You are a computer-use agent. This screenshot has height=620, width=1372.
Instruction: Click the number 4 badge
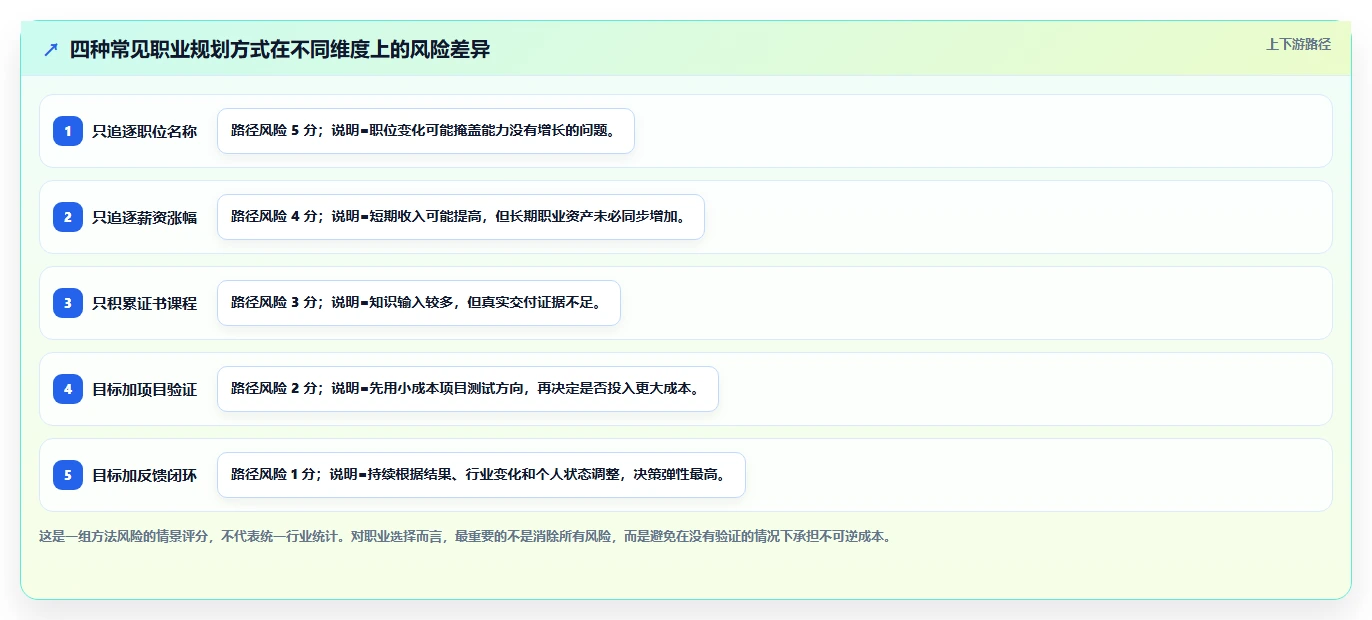pos(68,389)
